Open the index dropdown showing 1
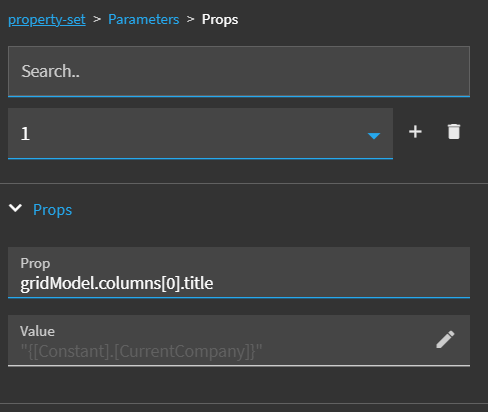 click(200, 133)
